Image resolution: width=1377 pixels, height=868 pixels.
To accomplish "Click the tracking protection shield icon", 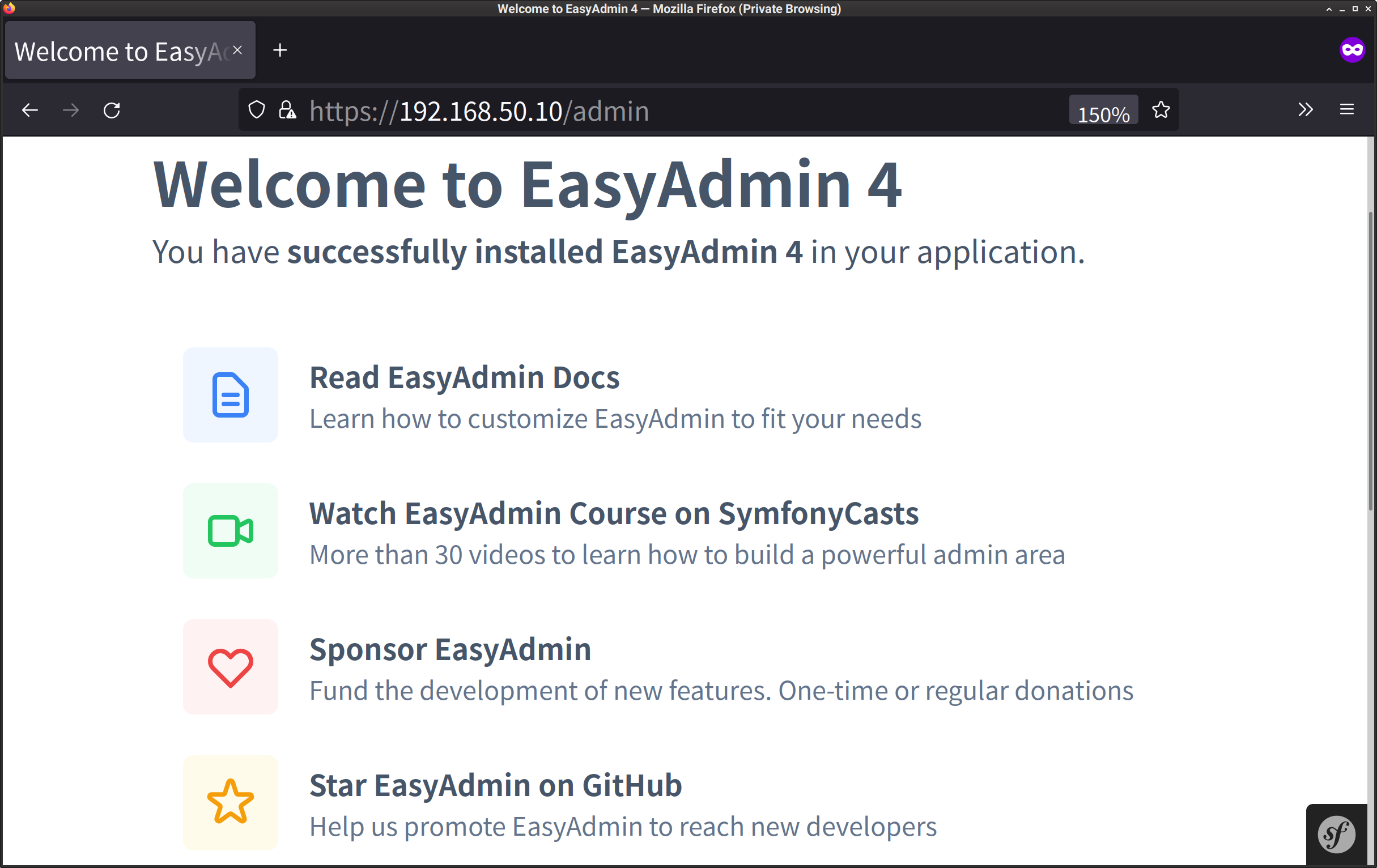I will click(257, 110).
